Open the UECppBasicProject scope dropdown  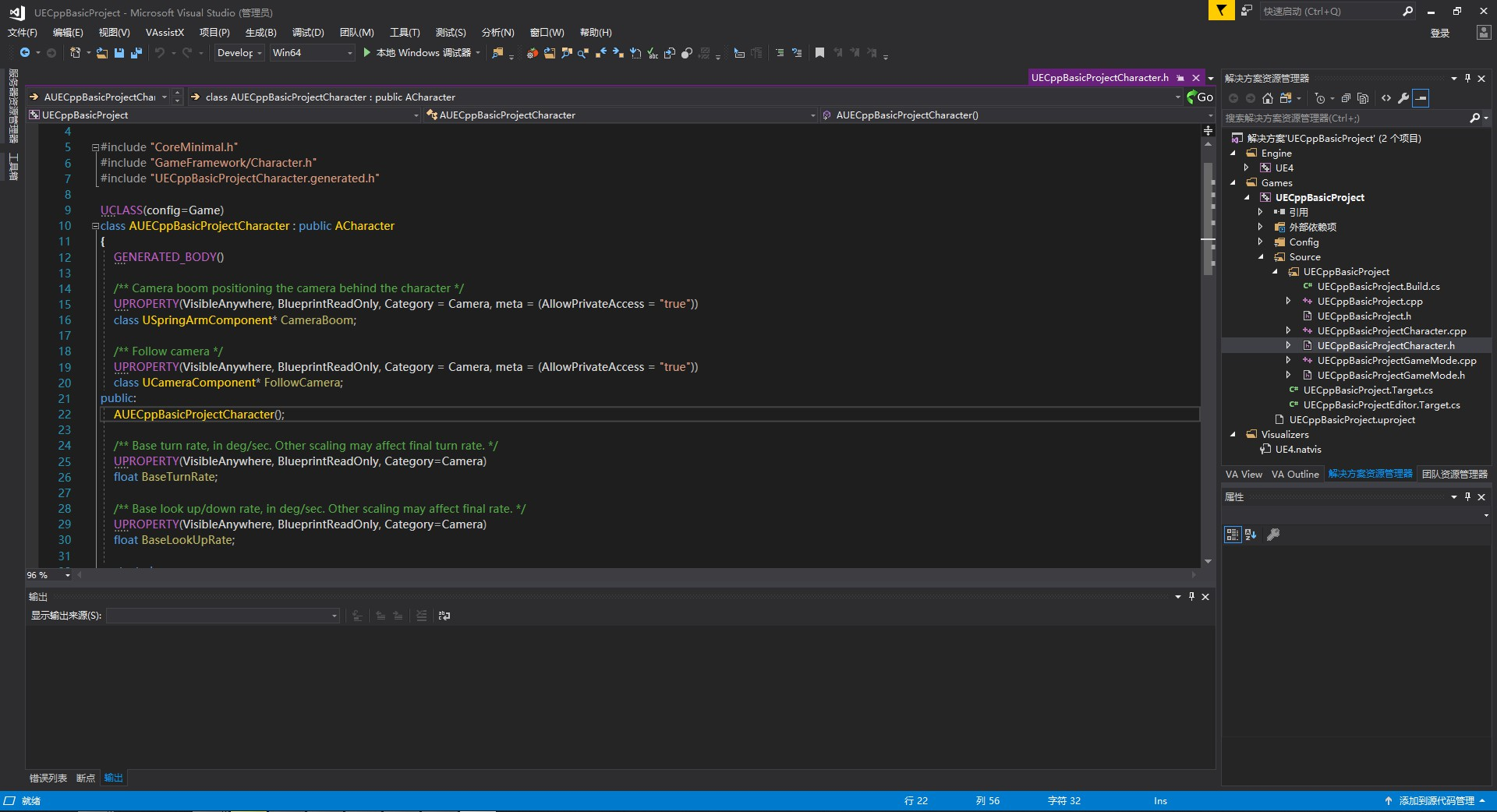(x=224, y=115)
